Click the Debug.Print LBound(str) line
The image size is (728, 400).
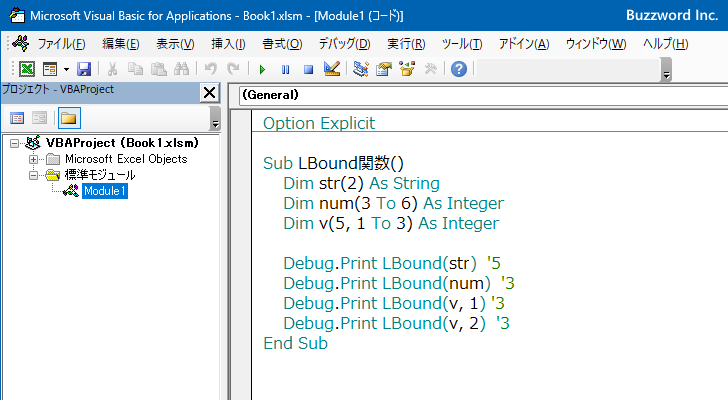click(392, 263)
